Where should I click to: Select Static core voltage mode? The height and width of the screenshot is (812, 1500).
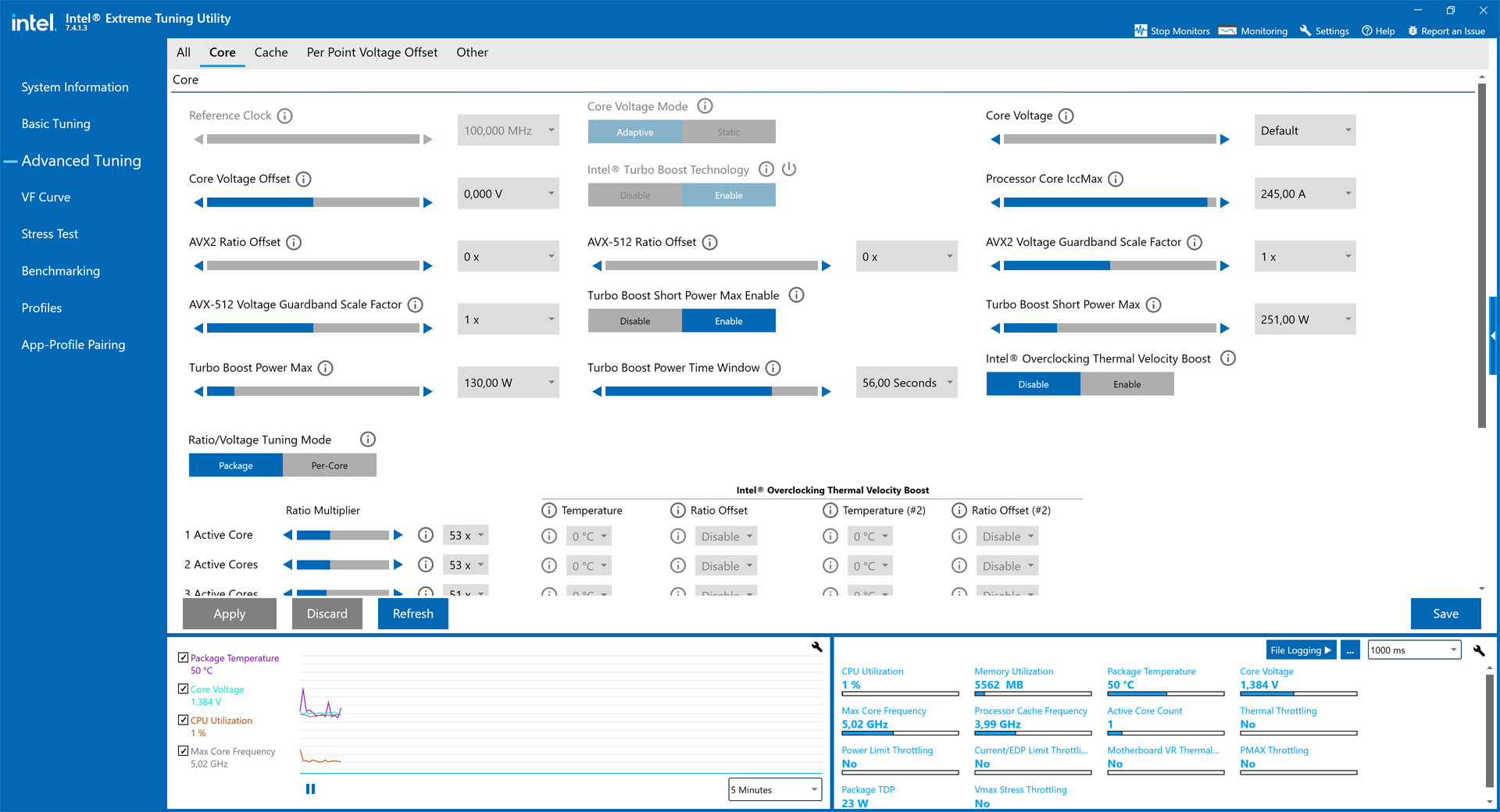729,132
